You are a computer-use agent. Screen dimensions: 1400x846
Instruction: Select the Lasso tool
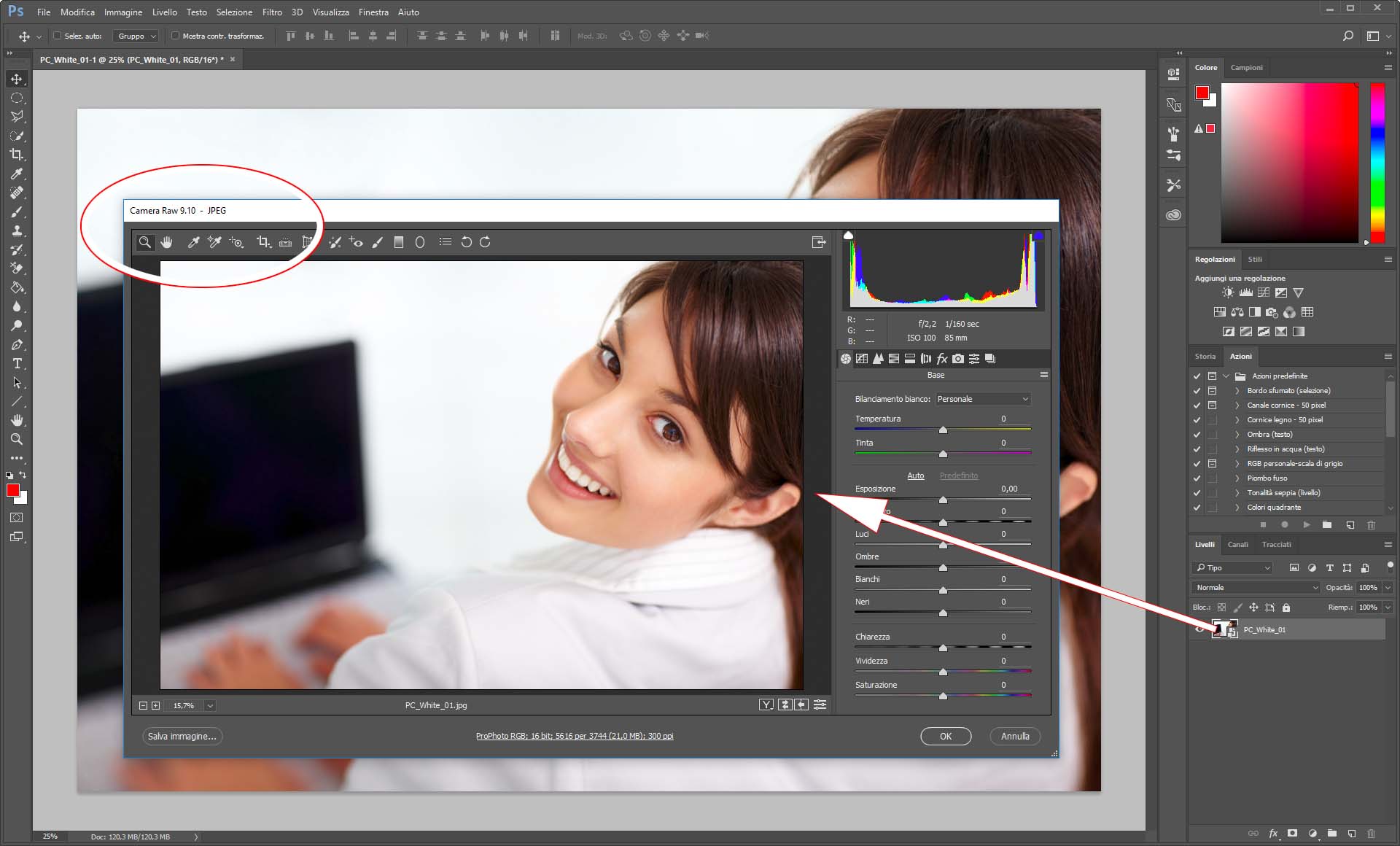(x=17, y=117)
